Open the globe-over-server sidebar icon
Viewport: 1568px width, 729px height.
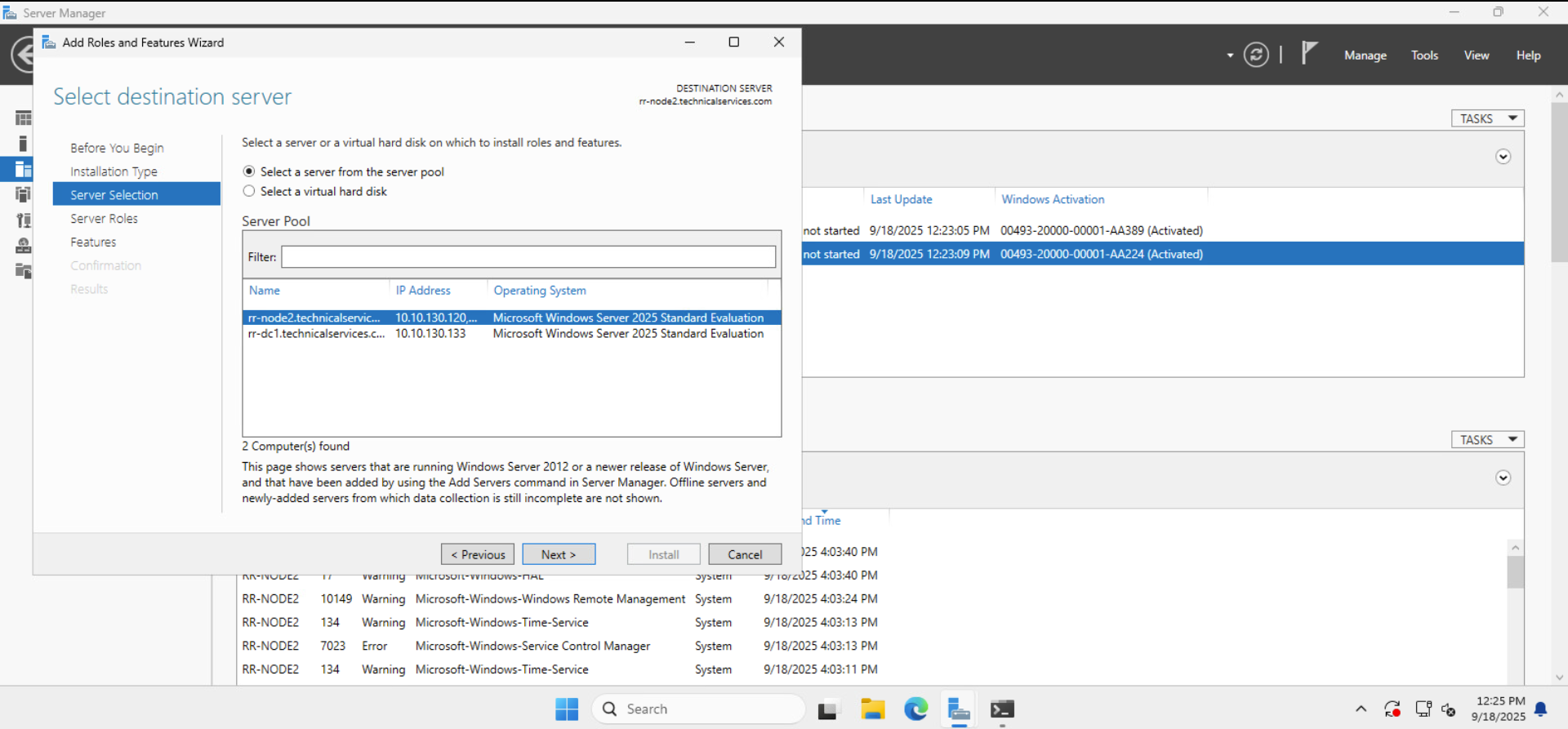point(23,245)
